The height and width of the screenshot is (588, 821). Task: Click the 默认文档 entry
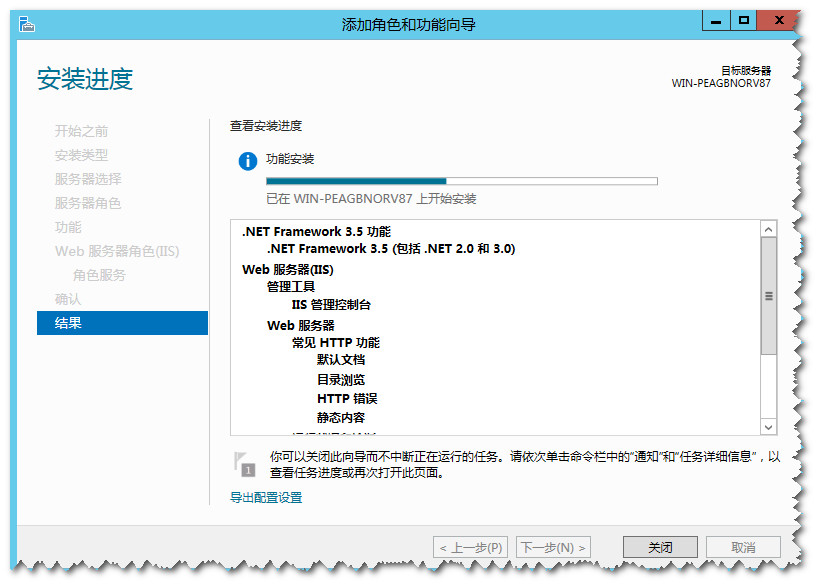click(x=341, y=360)
